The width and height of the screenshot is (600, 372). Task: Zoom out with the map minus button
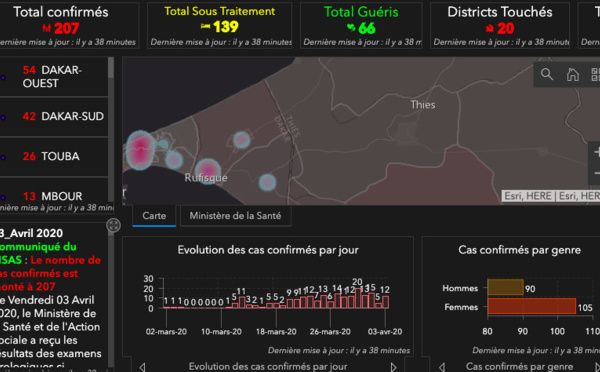[595, 173]
